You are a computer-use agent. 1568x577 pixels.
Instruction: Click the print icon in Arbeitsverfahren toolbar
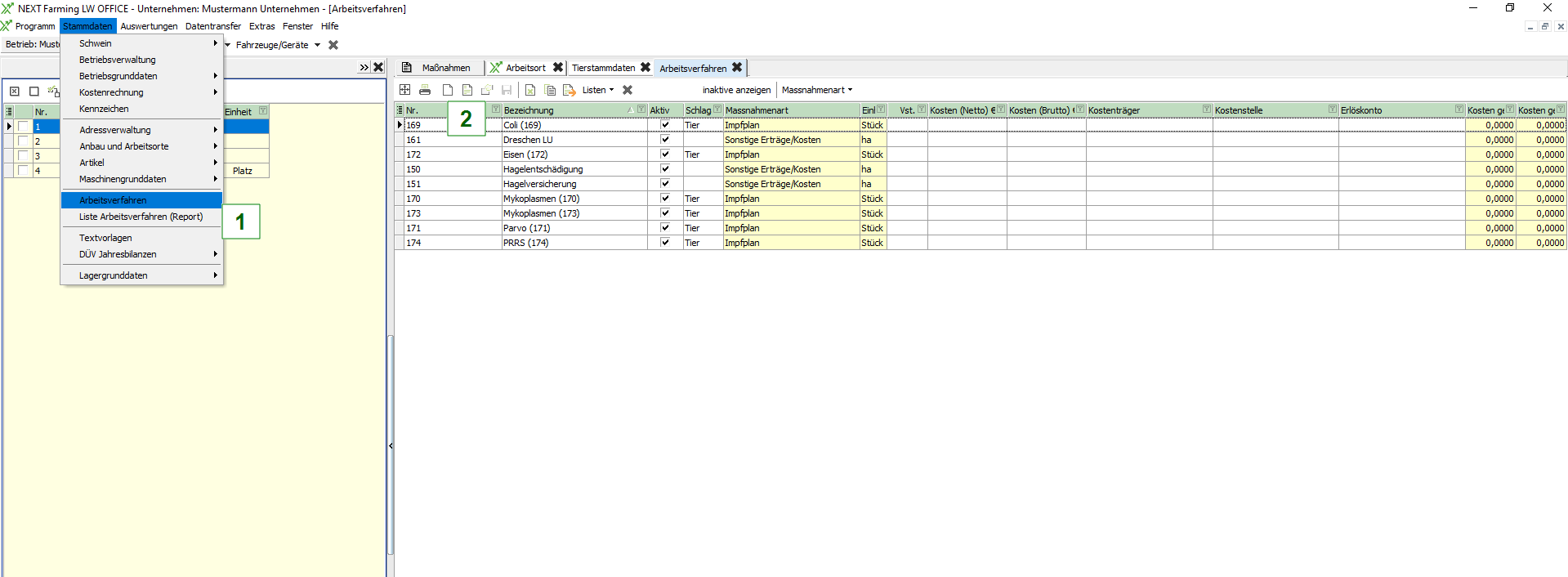(x=425, y=90)
